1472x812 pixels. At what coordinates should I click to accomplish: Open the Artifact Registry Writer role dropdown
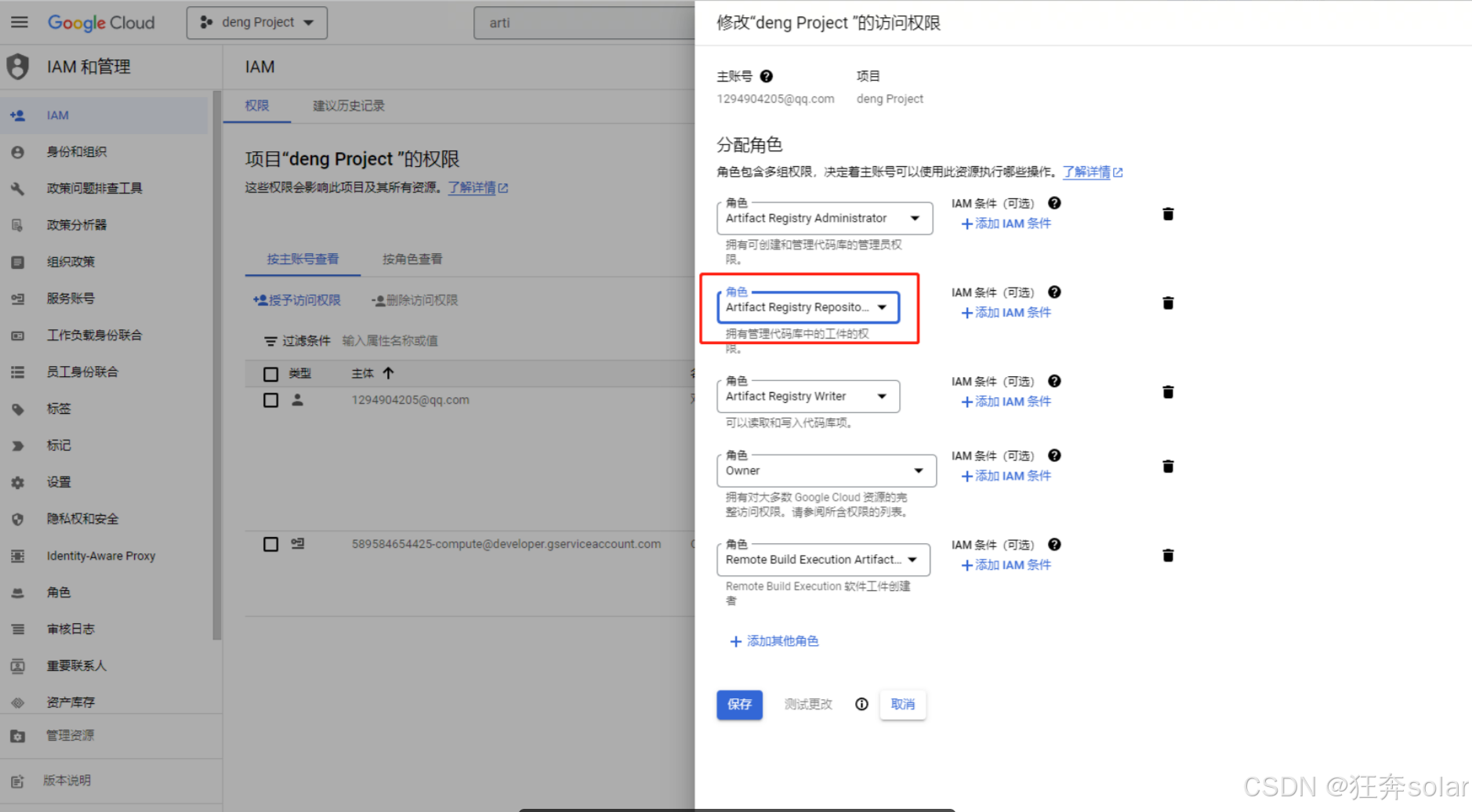click(x=808, y=397)
